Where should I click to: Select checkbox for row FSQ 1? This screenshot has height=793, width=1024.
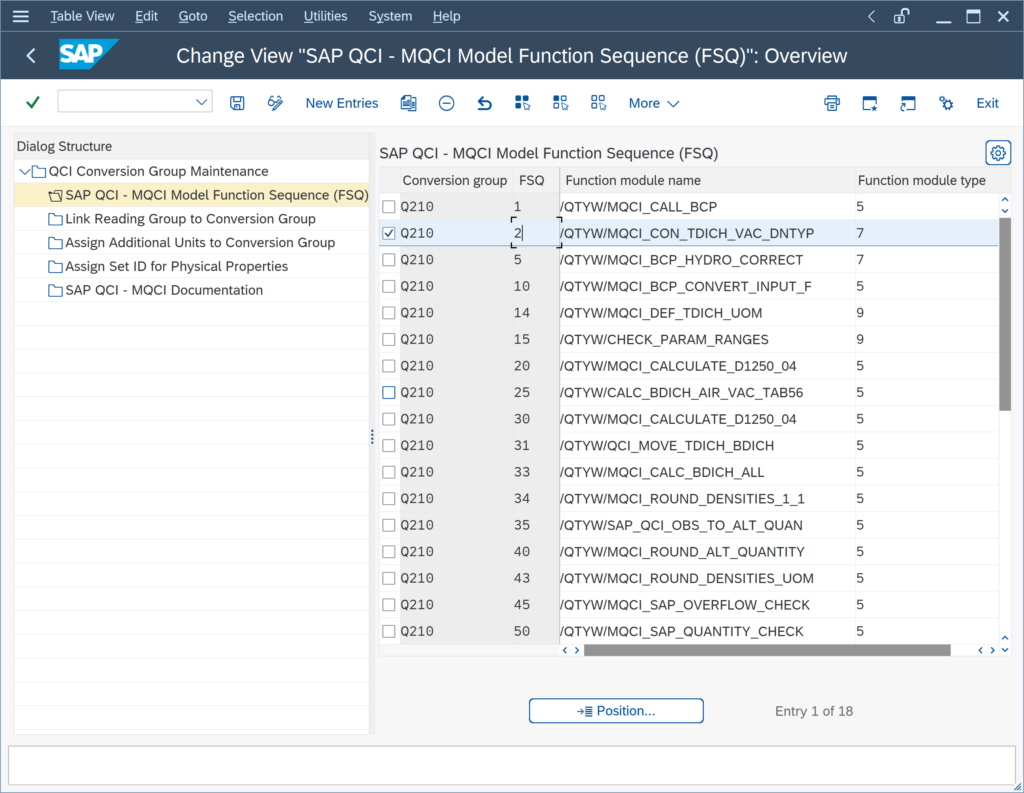click(x=389, y=207)
